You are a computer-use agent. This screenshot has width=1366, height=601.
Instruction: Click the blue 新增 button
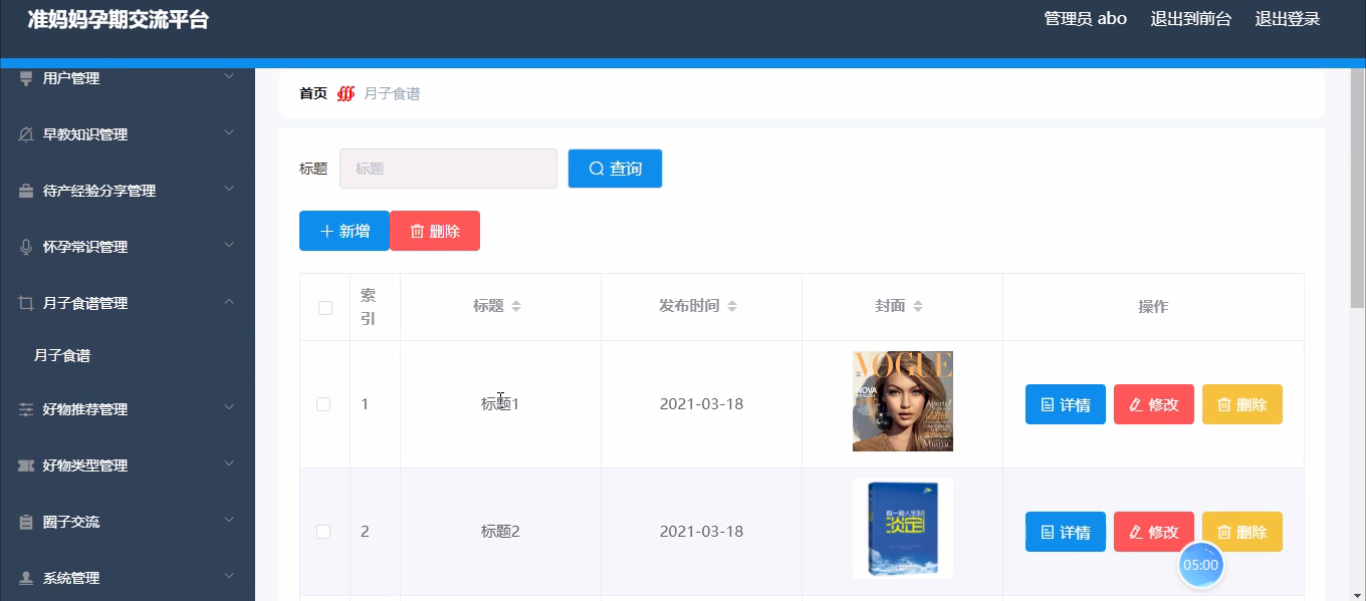[344, 231]
